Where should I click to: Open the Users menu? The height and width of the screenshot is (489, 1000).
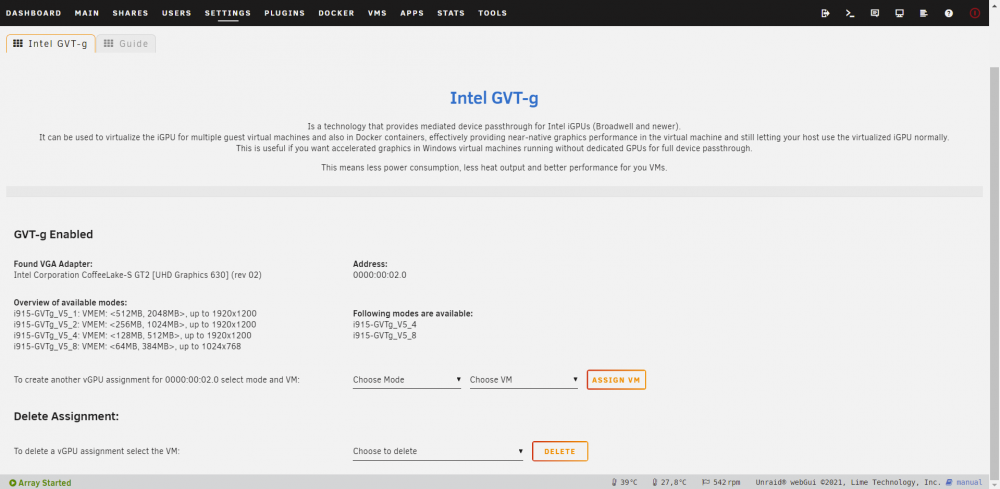[x=177, y=13]
